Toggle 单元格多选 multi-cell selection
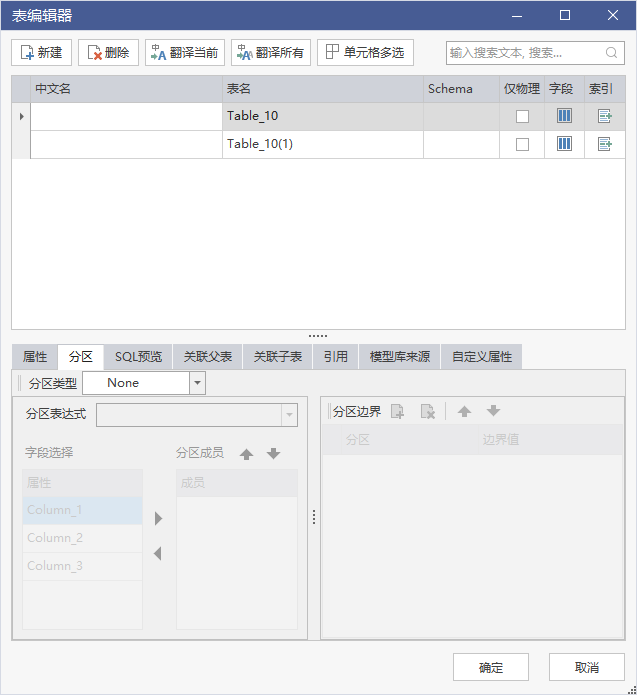The height and width of the screenshot is (695, 637). coord(365,53)
